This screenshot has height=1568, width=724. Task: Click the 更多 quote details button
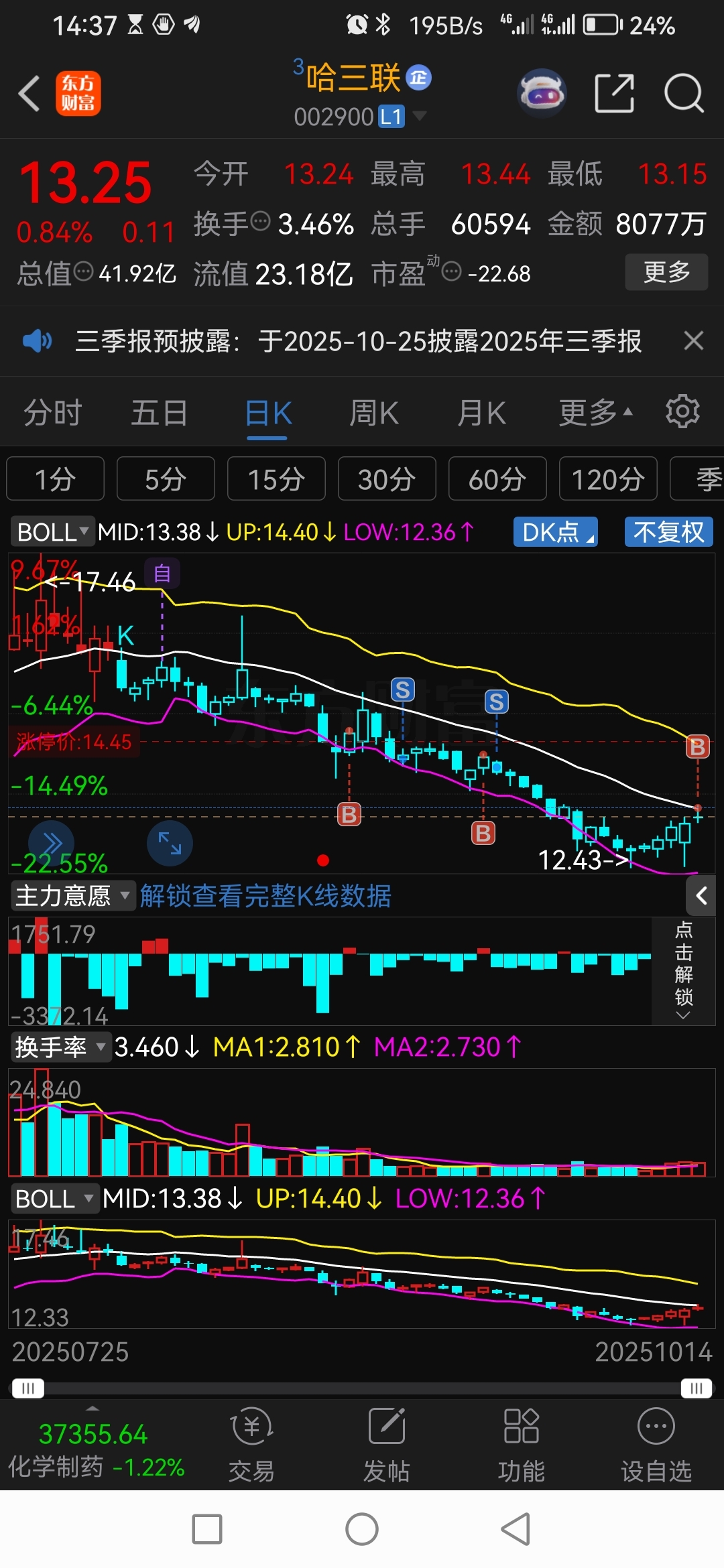tap(666, 271)
